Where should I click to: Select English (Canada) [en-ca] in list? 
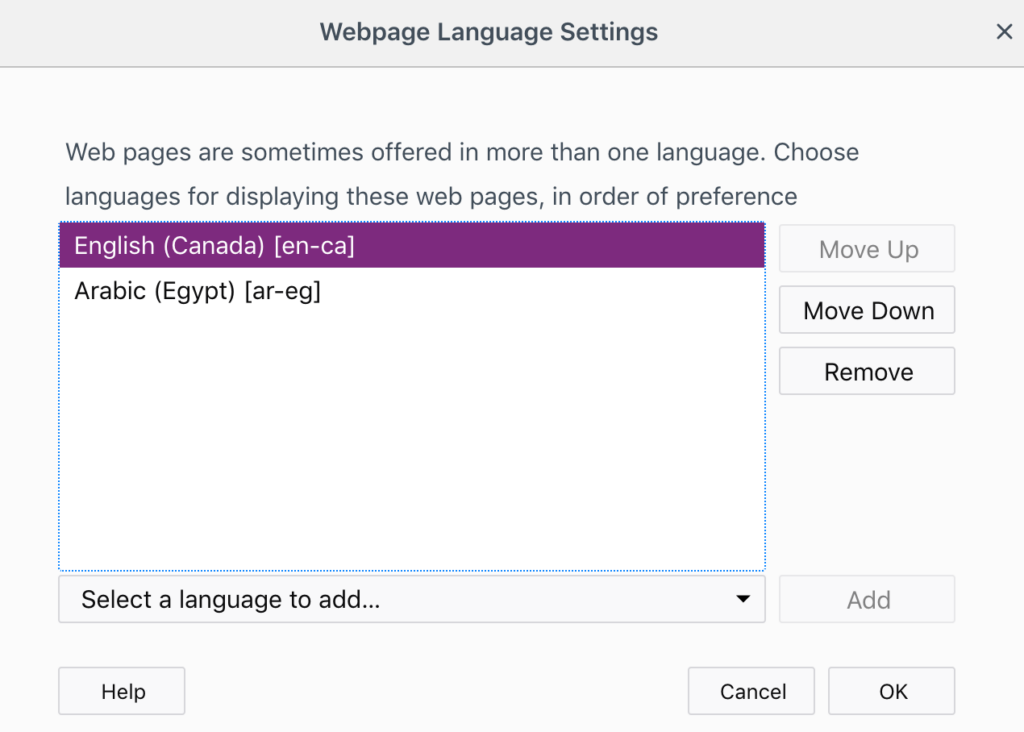pyautogui.click(x=412, y=246)
